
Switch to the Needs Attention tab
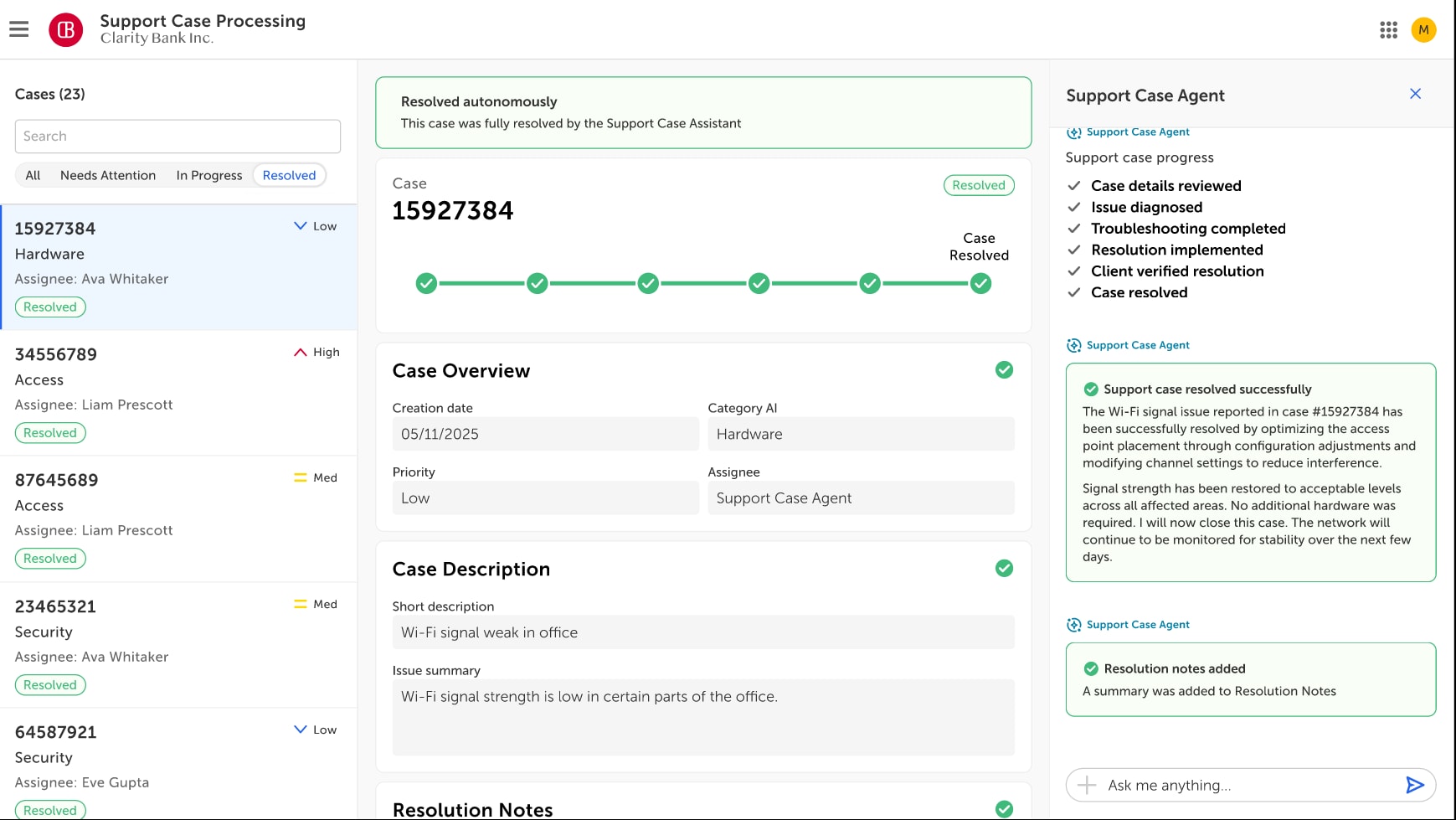107,175
